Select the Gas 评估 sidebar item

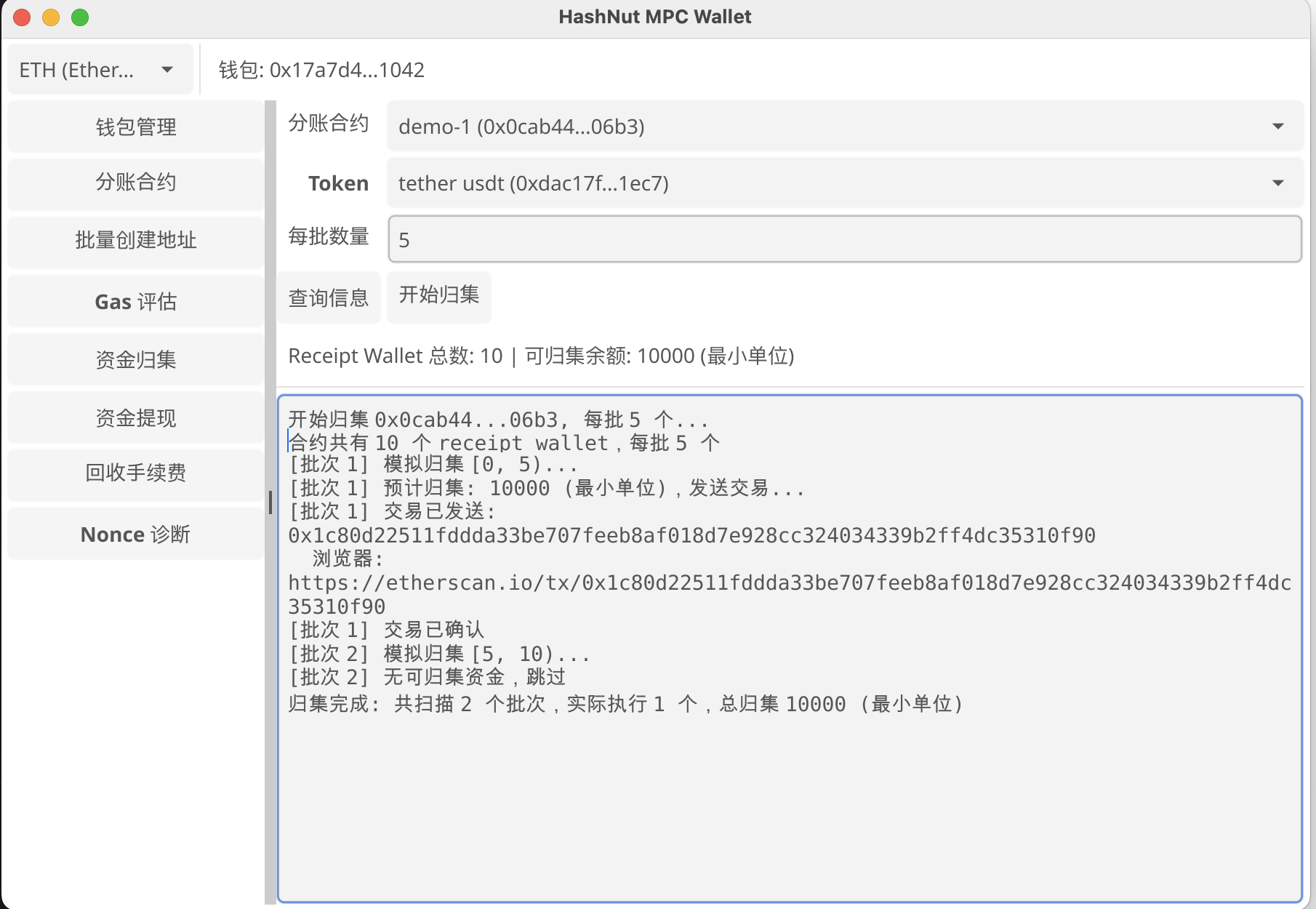[x=136, y=302]
